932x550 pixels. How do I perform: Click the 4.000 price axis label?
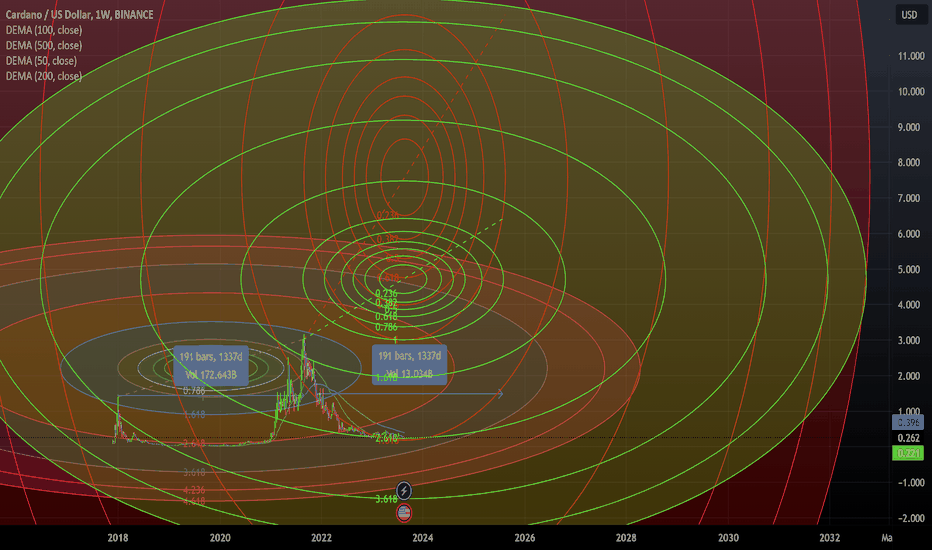point(911,305)
